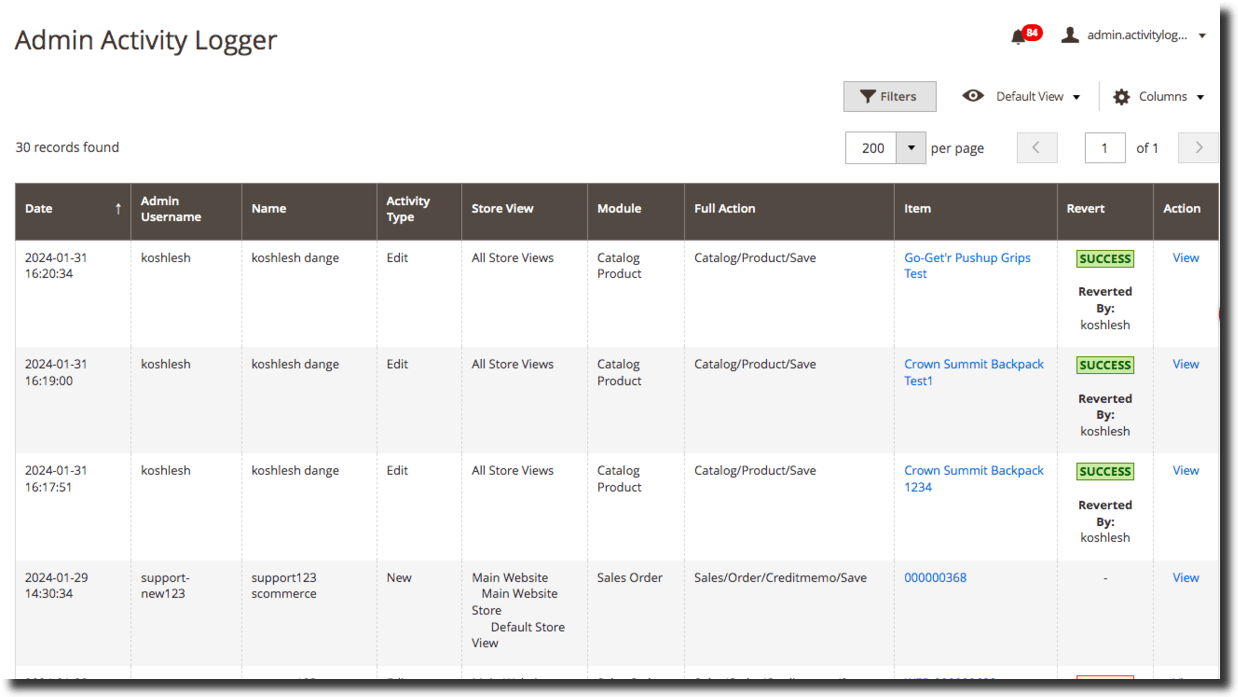Screen dimensions: 1238x697
Task: Sort by Admin Username column header
Action: point(171,209)
